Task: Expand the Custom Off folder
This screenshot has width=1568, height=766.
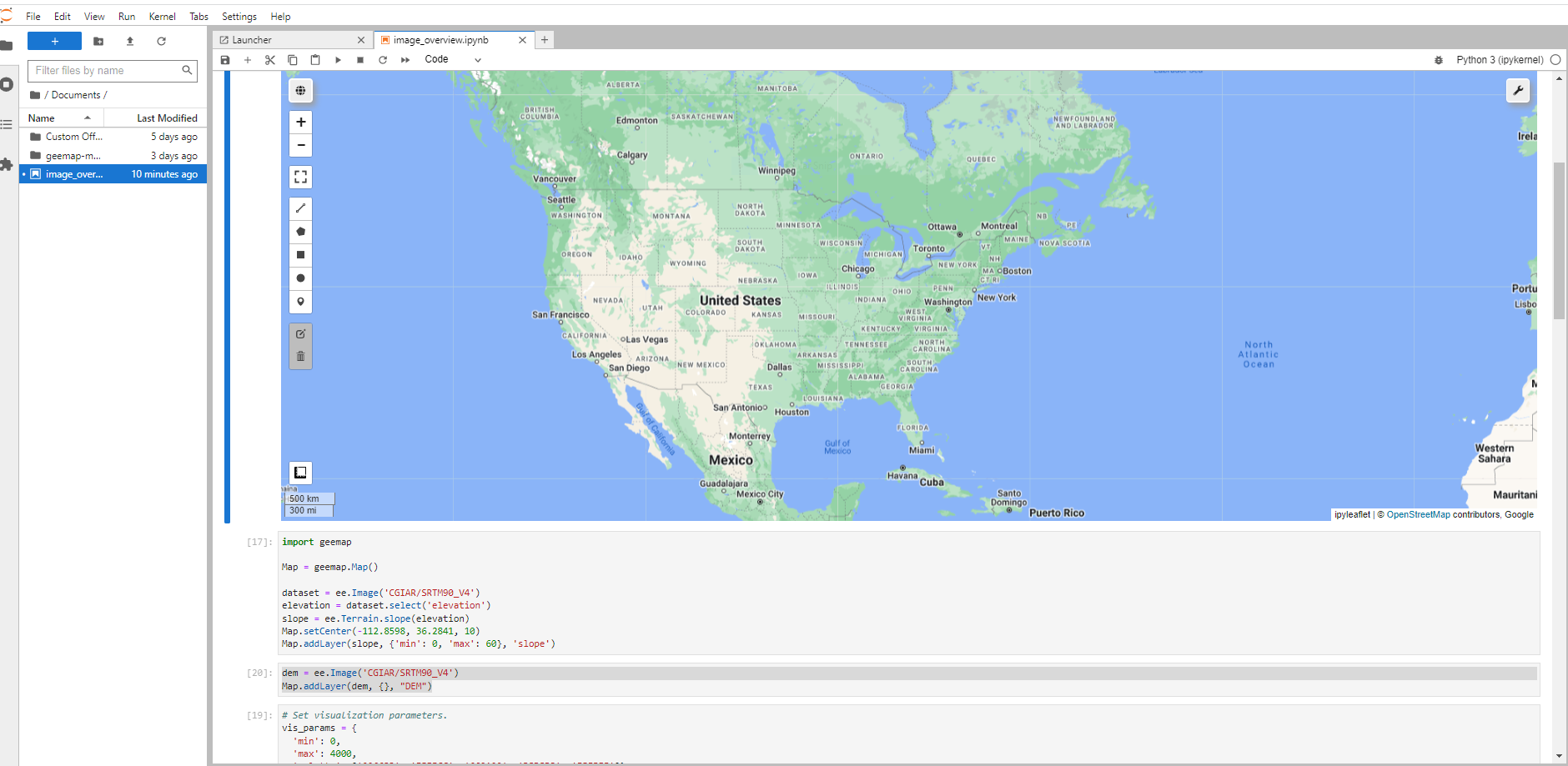Action: pyautogui.click(x=73, y=136)
